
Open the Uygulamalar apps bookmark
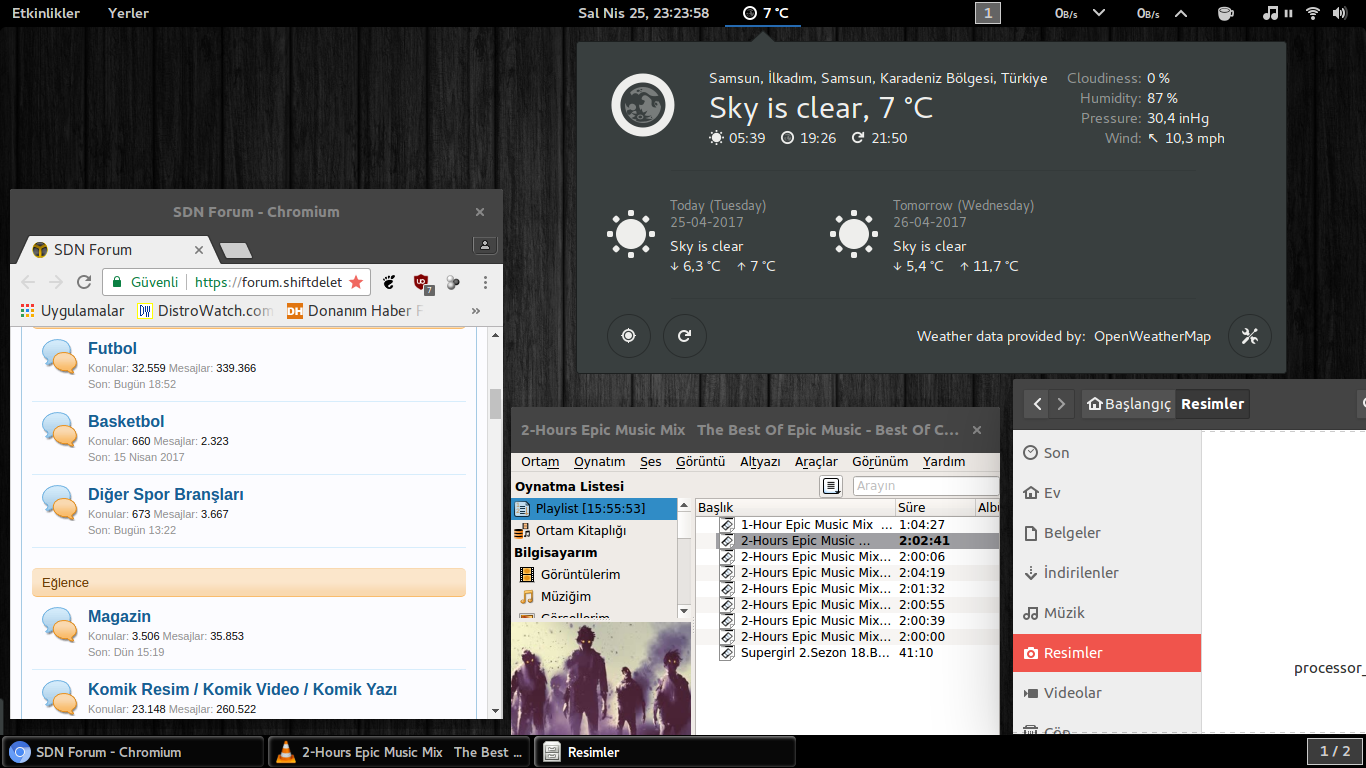[x=72, y=311]
